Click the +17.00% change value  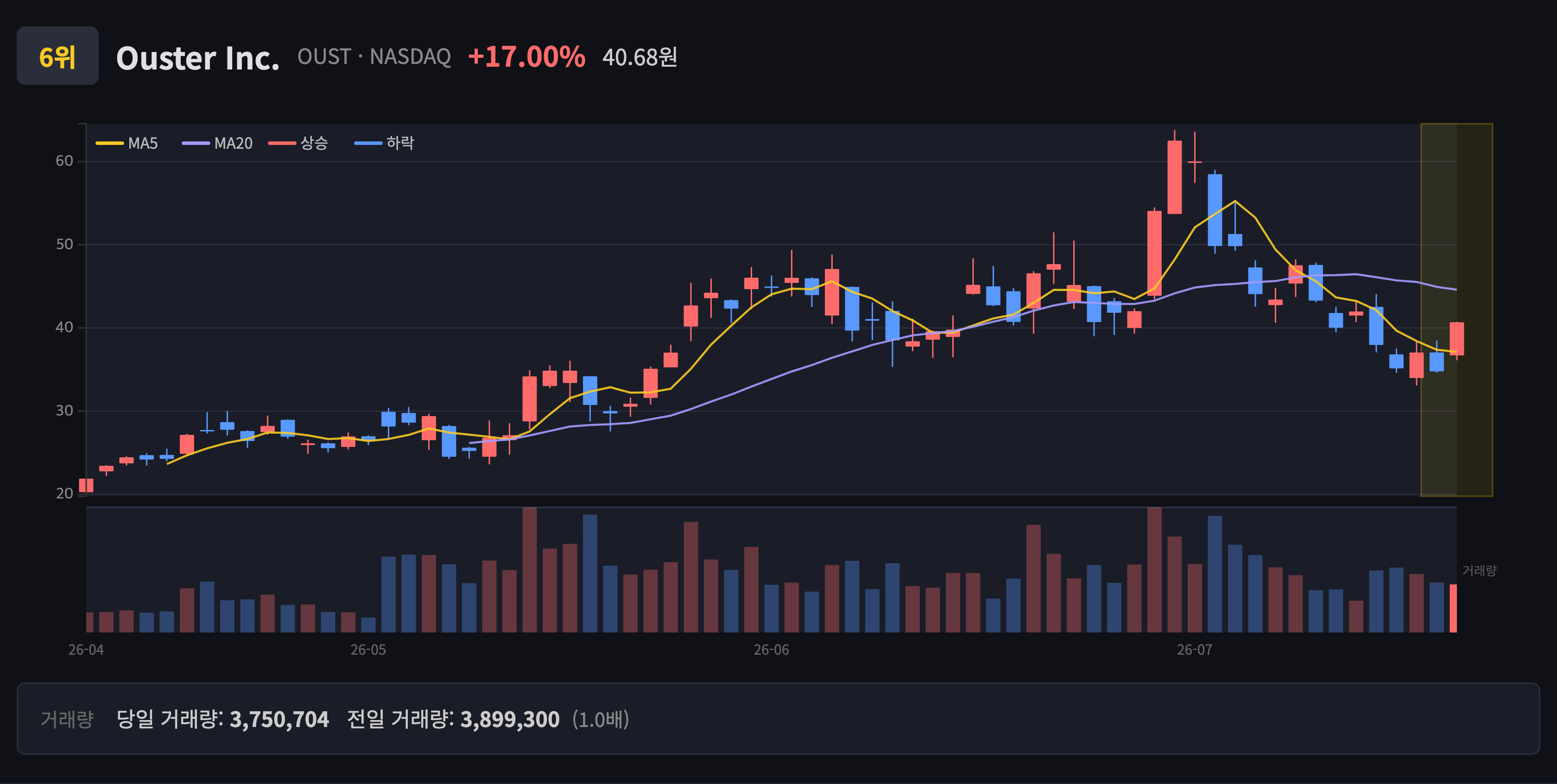[526, 57]
